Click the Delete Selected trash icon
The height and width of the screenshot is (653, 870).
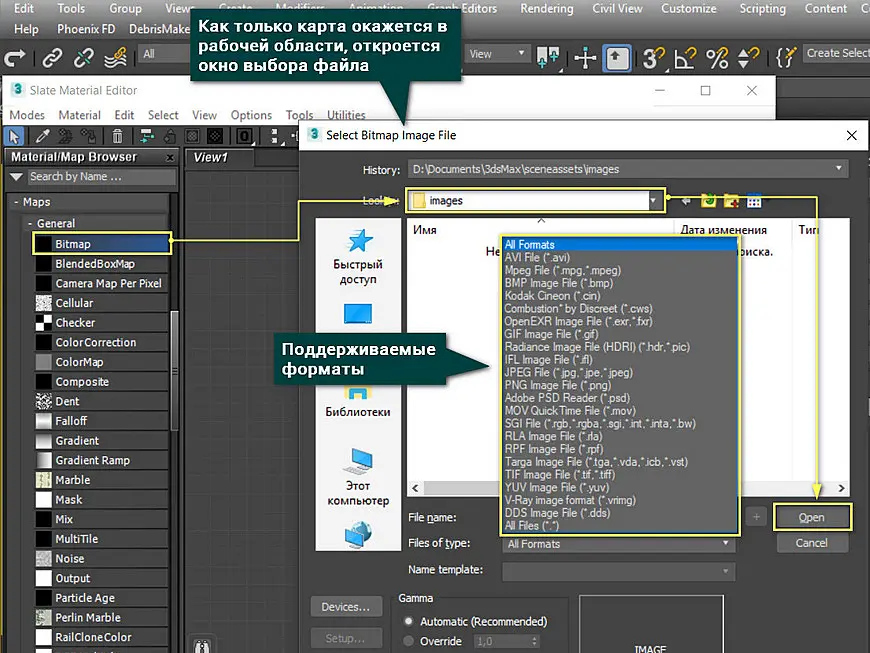tap(117, 135)
